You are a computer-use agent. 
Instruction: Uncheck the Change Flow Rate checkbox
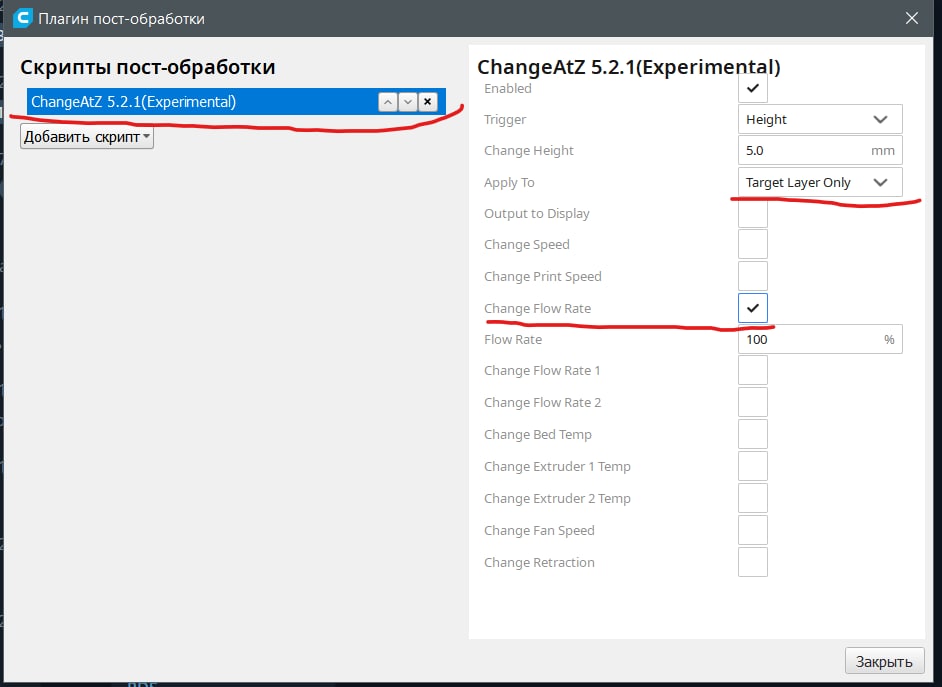coord(753,308)
